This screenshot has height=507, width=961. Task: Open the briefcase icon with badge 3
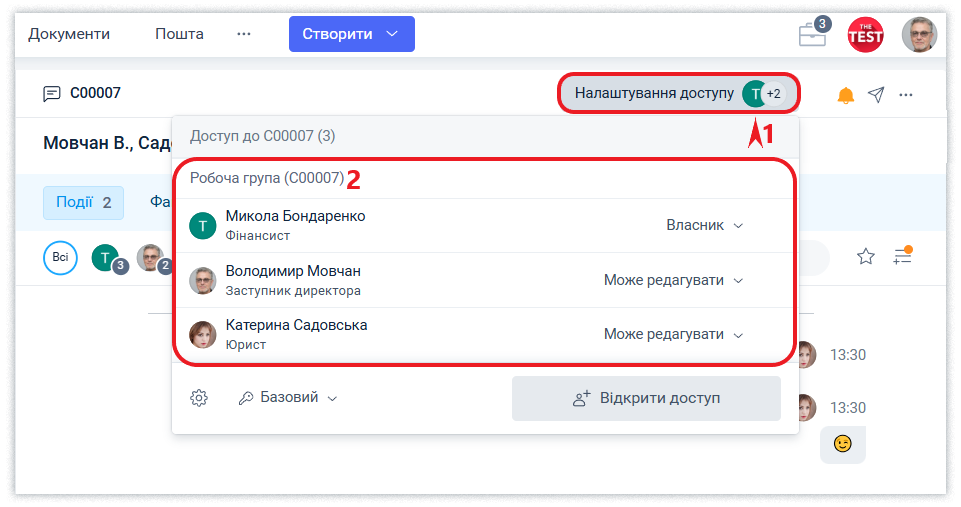coord(812,35)
